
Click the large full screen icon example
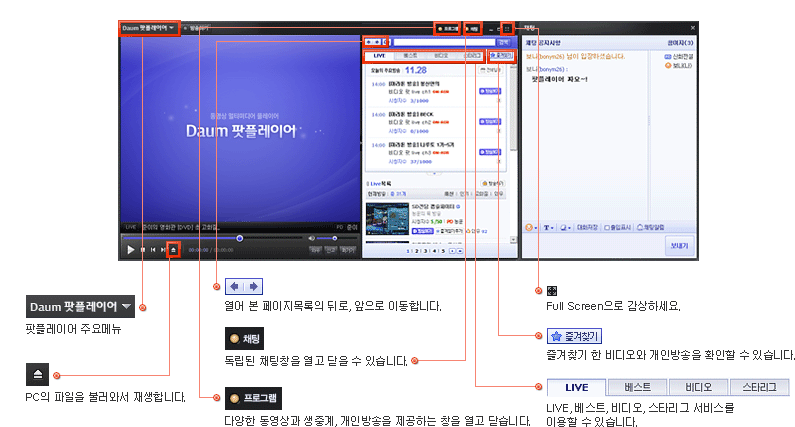tap(552, 291)
